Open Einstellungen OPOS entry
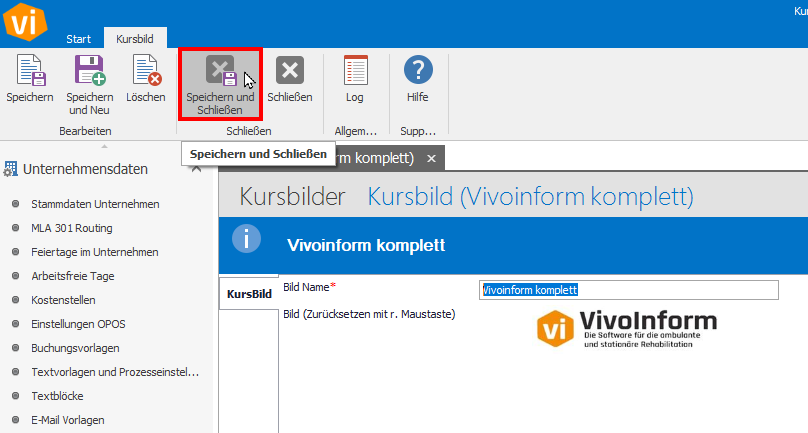Image resolution: width=808 pixels, height=433 pixels. click(78, 324)
